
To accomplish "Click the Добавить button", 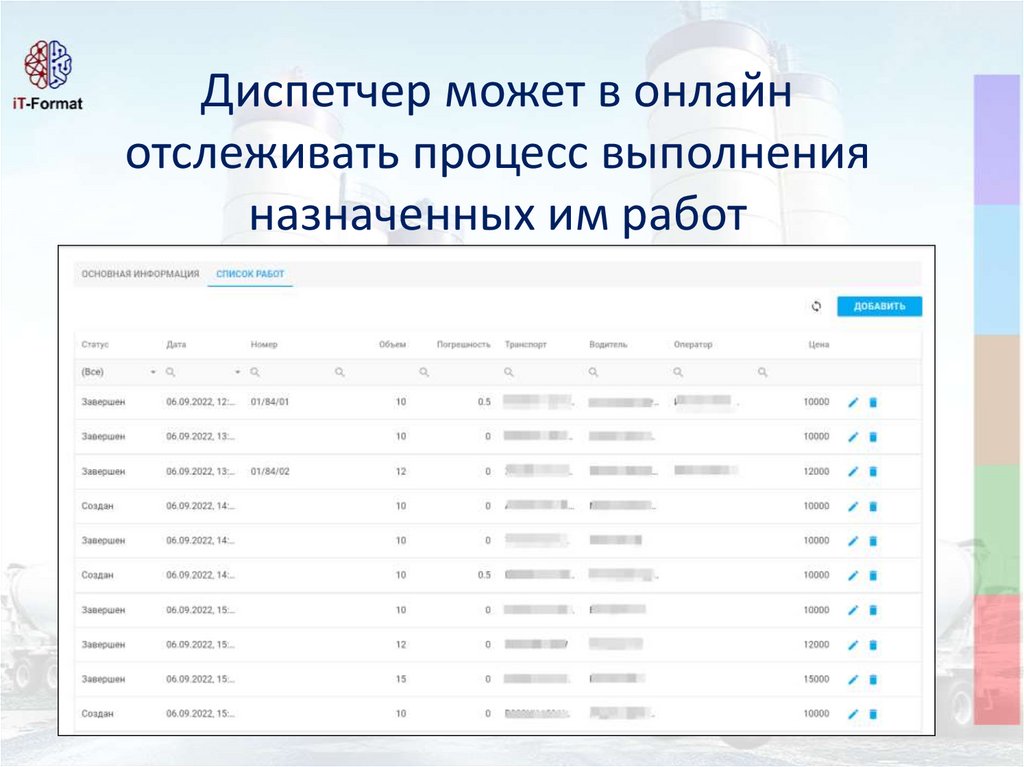I will coord(880,306).
